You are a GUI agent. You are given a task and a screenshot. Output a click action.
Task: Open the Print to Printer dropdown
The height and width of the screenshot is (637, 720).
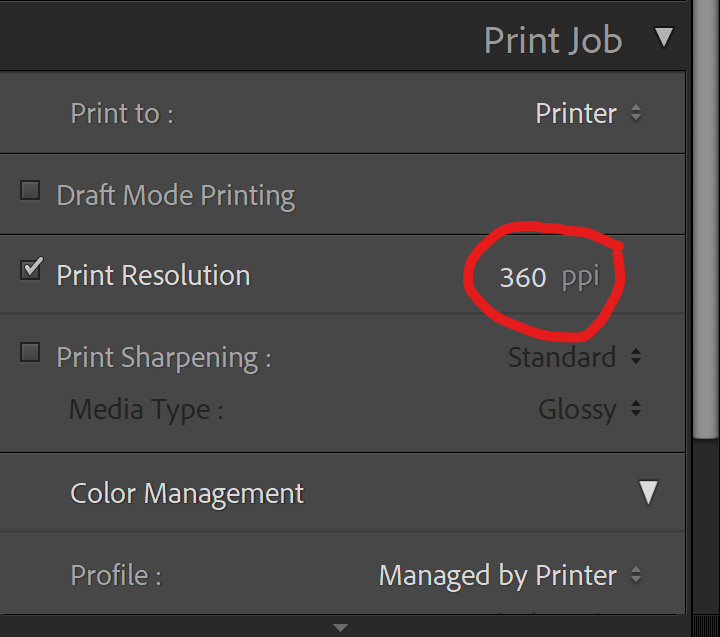pyautogui.click(x=588, y=114)
